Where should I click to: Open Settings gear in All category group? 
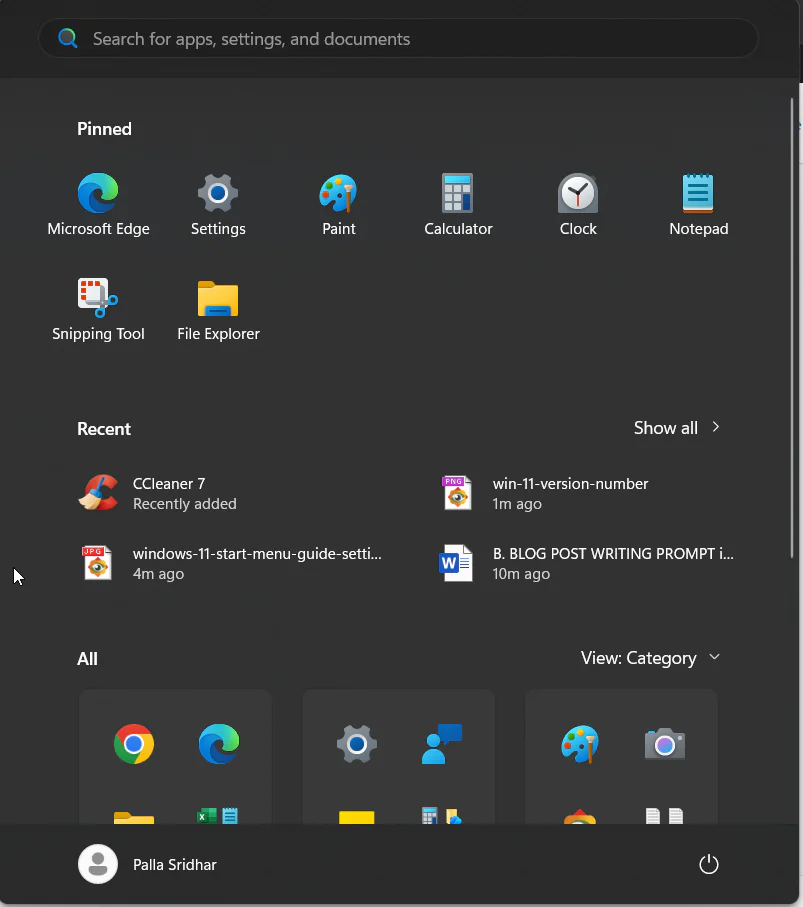(x=357, y=744)
